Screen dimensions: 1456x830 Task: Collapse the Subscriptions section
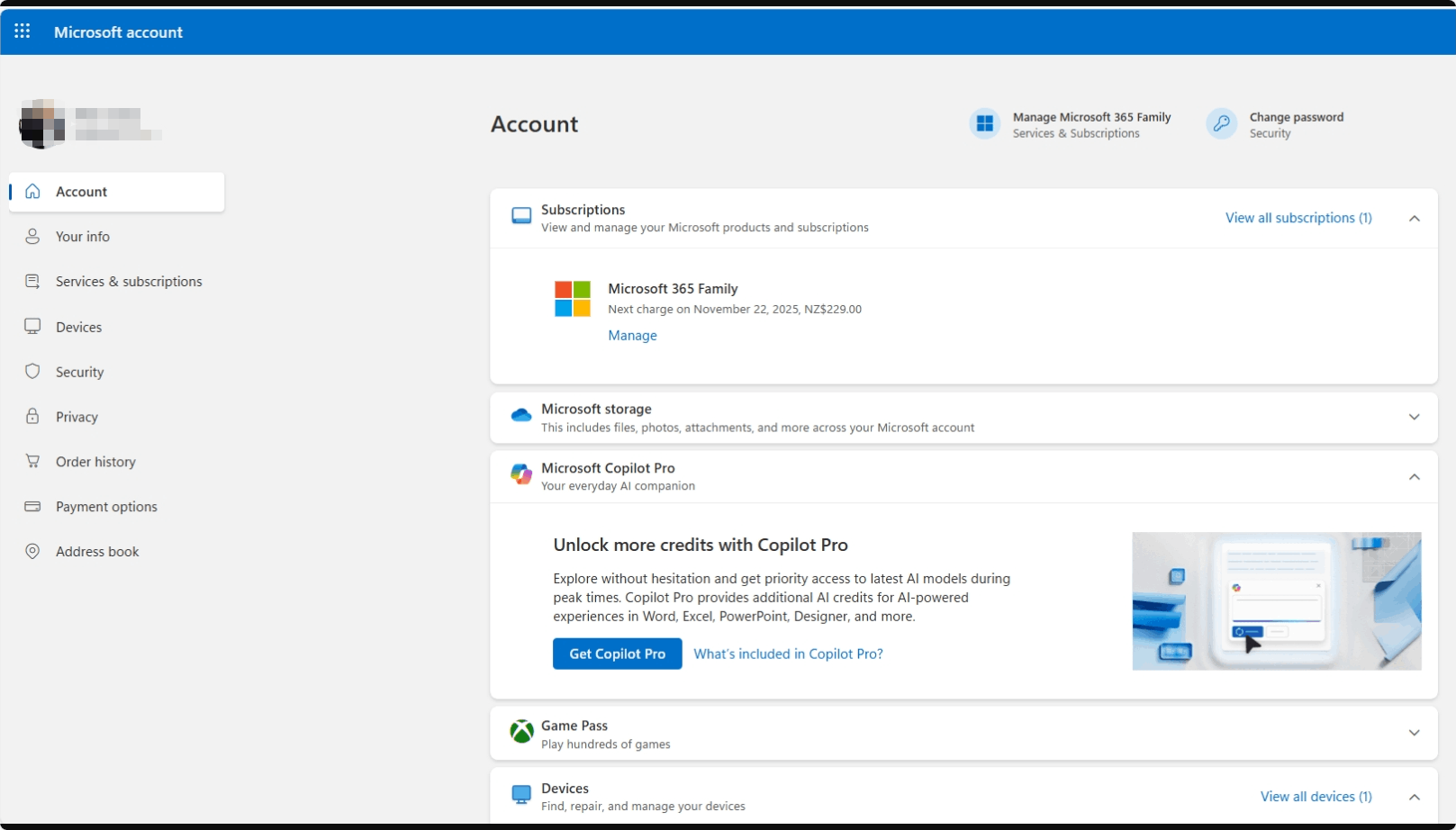click(x=1414, y=218)
